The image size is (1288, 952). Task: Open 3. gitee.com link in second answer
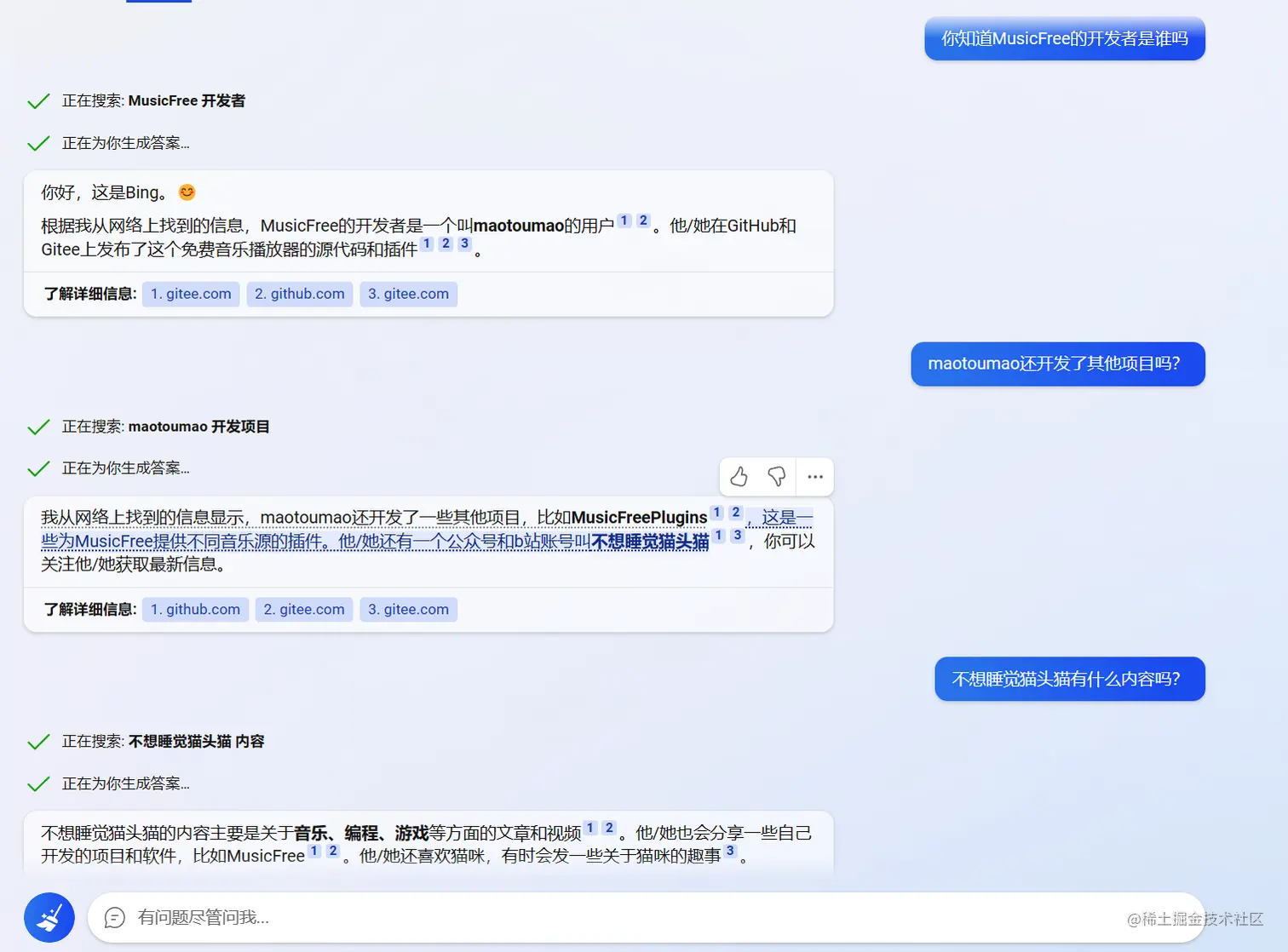(x=409, y=610)
